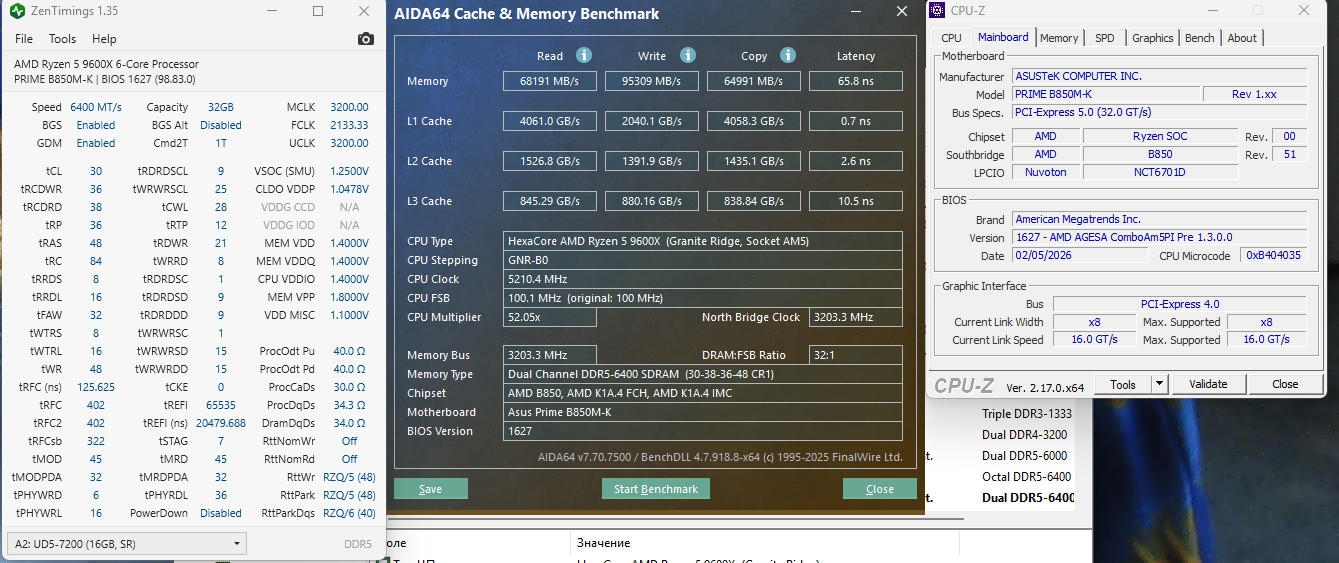Click Start Benchmark in AIDA64
1339x563 pixels.
coord(656,489)
